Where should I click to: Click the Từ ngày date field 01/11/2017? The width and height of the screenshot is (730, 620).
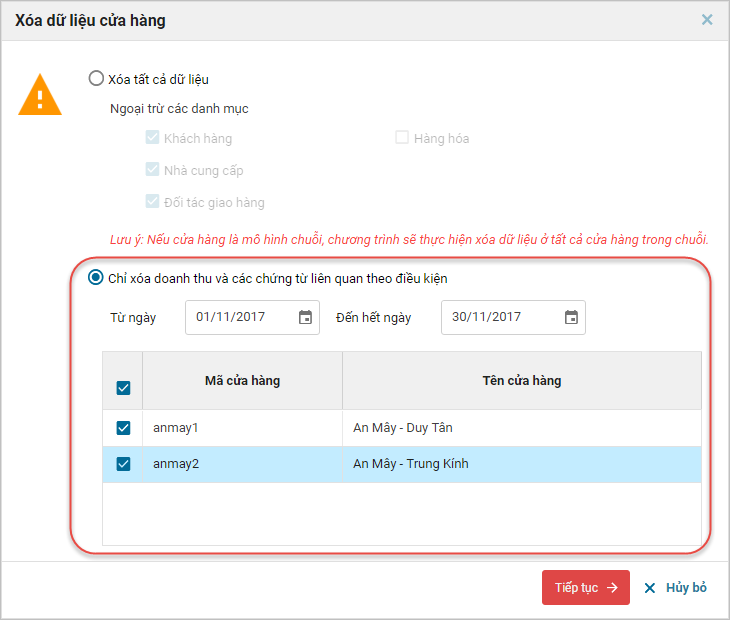pos(242,317)
